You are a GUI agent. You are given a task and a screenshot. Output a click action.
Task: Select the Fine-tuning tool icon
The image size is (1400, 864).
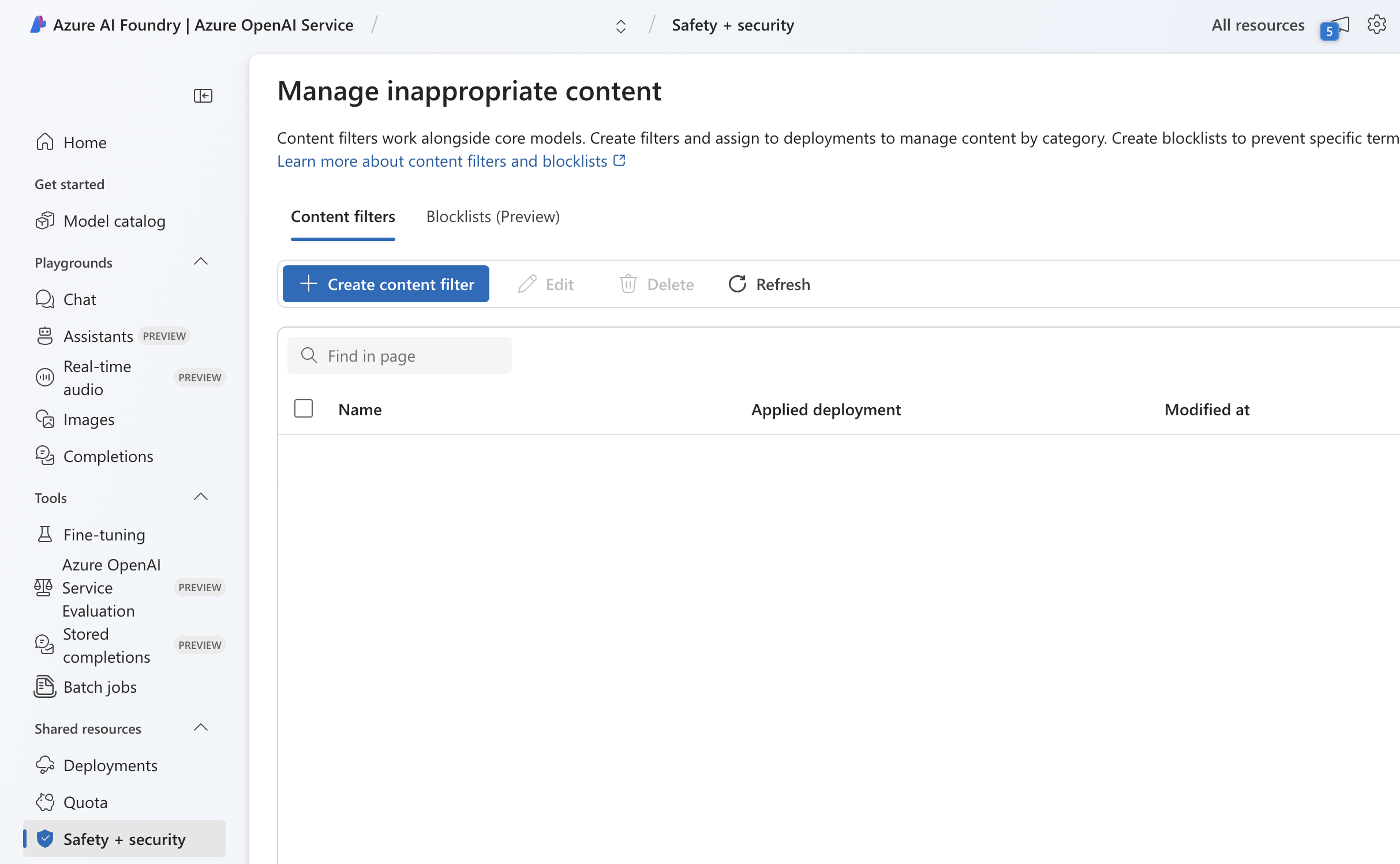[x=45, y=534]
